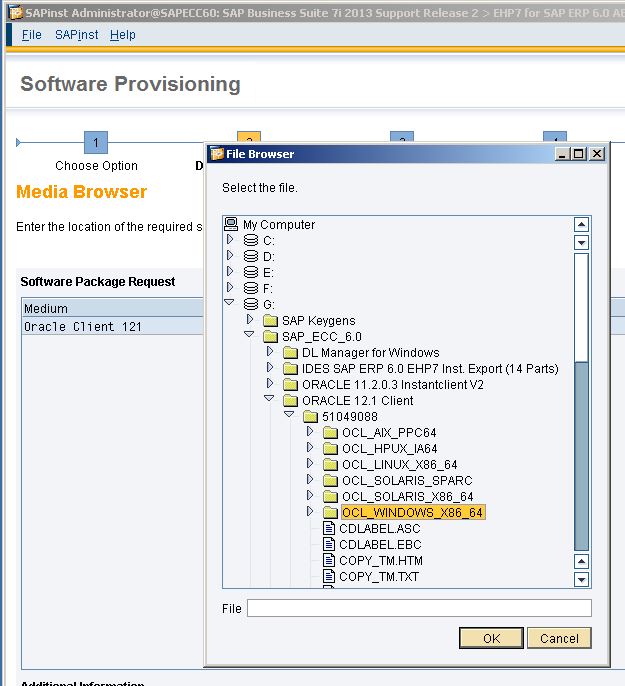Click the OCL_WINDOWS_X86_64 folder icon
This screenshot has height=686, width=625.
pyautogui.click(x=330, y=513)
